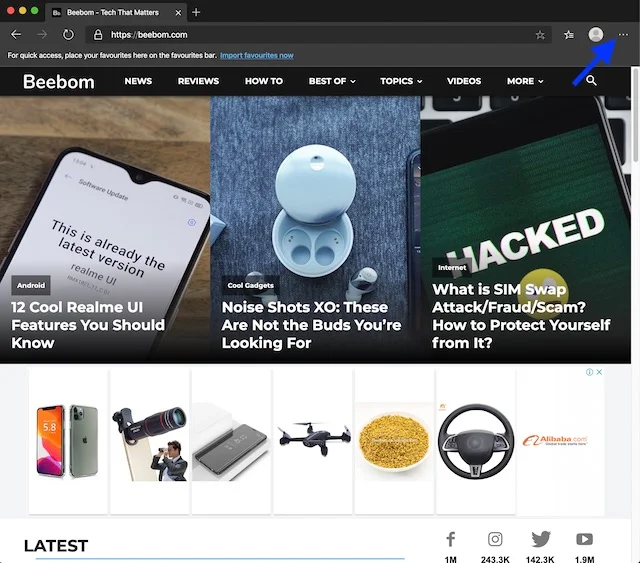Open Beebom's YouTube icon
This screenshot has height=563, width=640.
(x=584, y=539)
